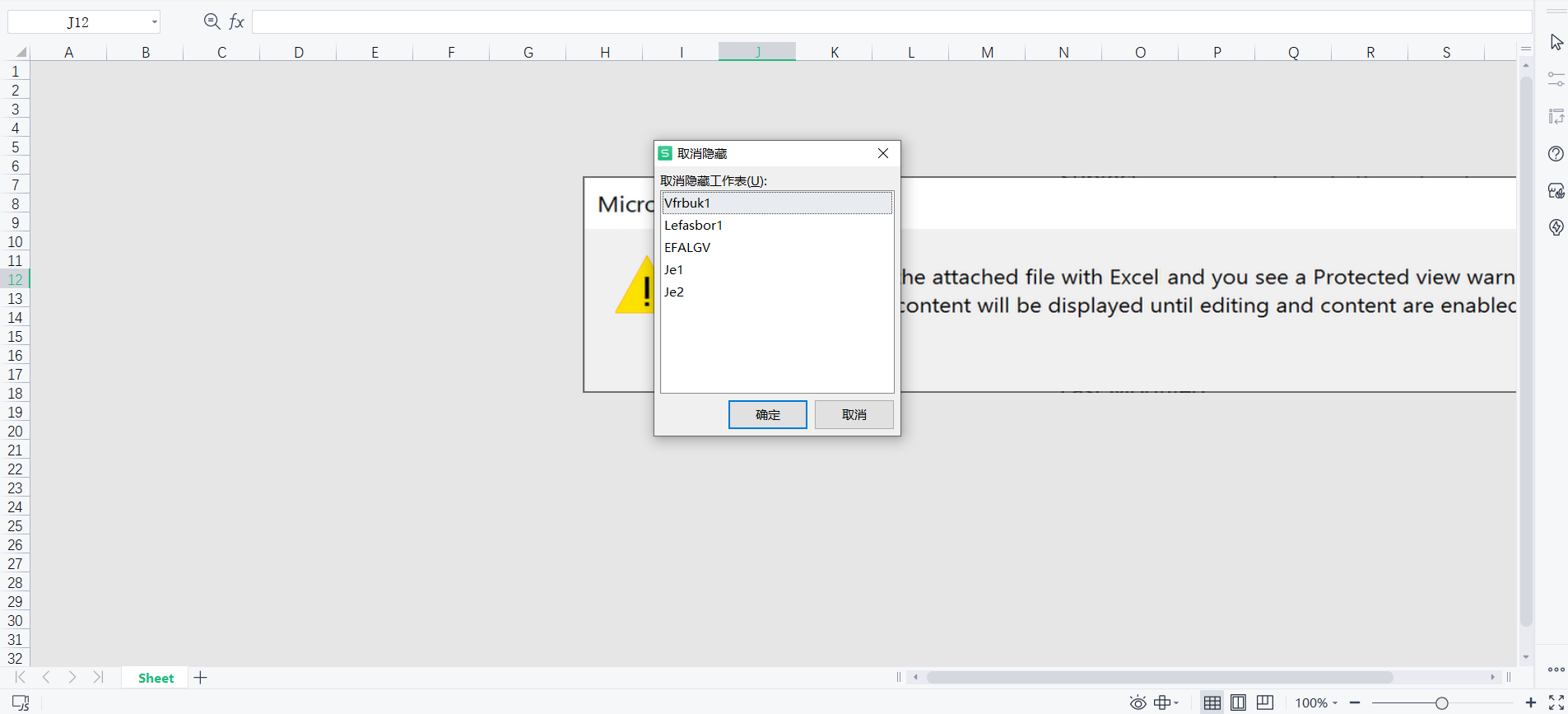This screenshot has width=1568, height=714.
Task: Click the fullscreen icon in status bar
Action: point(1556,702)
